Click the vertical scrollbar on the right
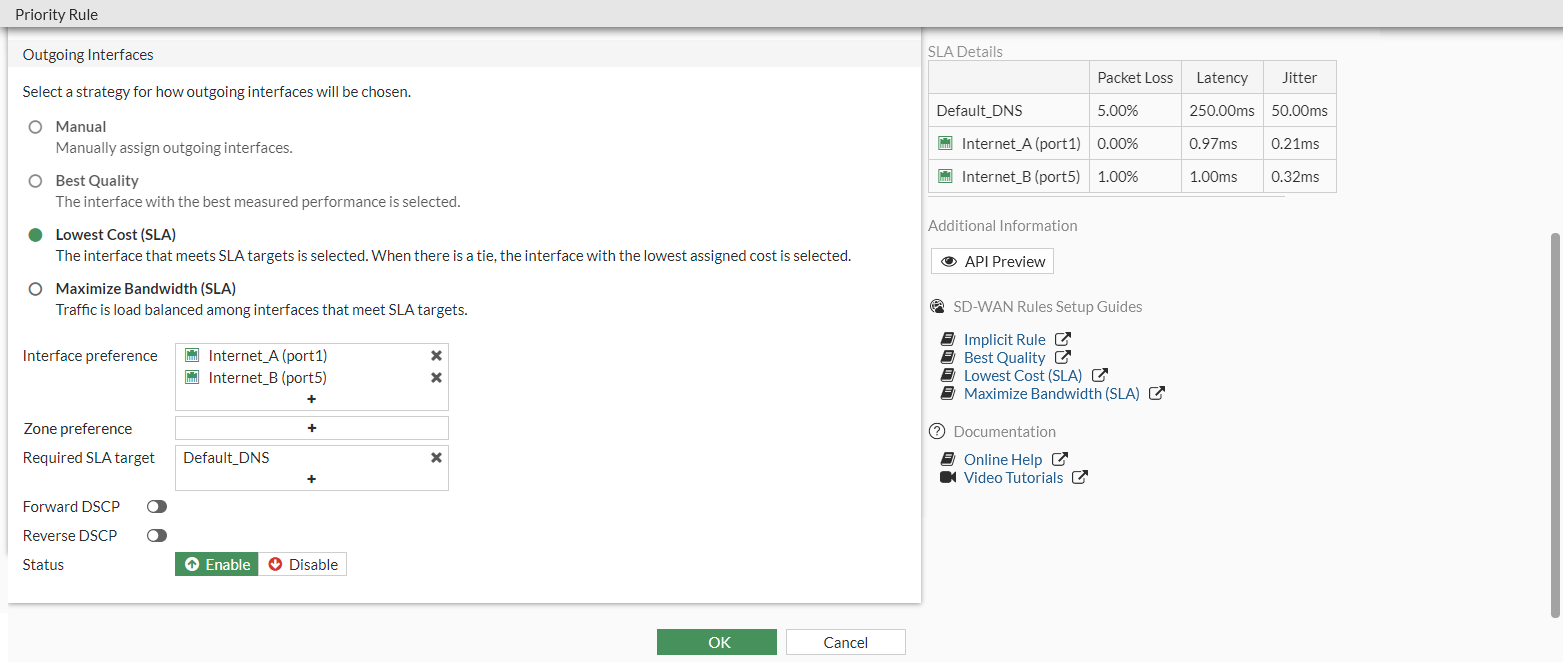Image resolution: width=1563 pixels, height=662 pixels. (1554, 425)
